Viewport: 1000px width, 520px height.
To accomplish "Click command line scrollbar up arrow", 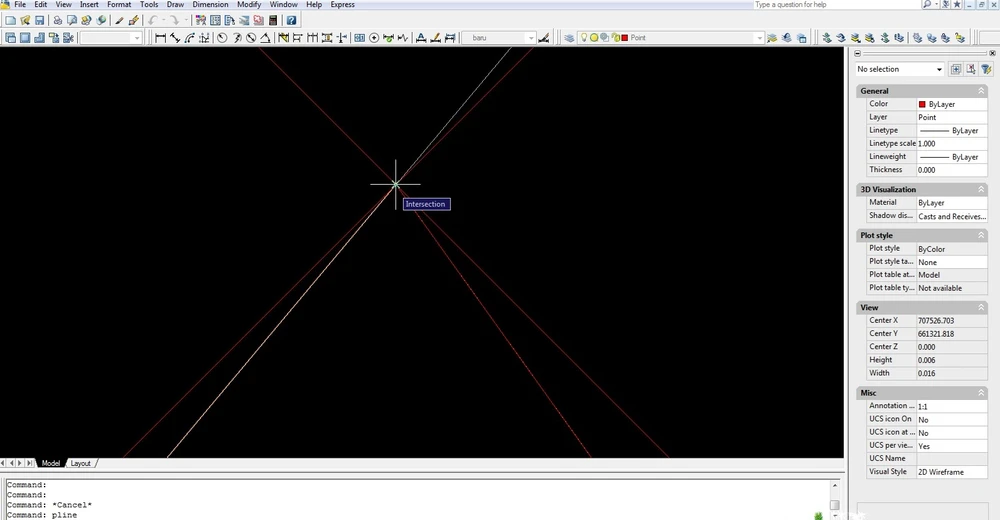I will coord(835,486).
